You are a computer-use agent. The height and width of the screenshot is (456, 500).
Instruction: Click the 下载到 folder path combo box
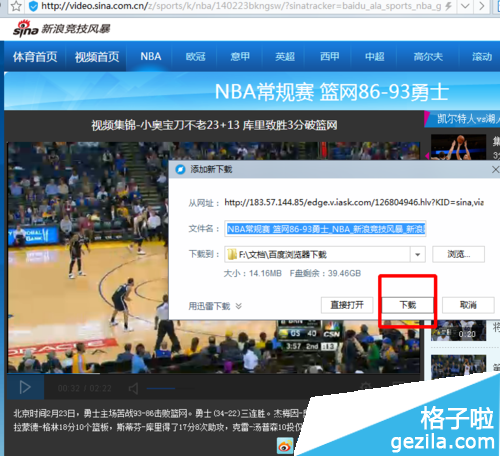[325, 255]
